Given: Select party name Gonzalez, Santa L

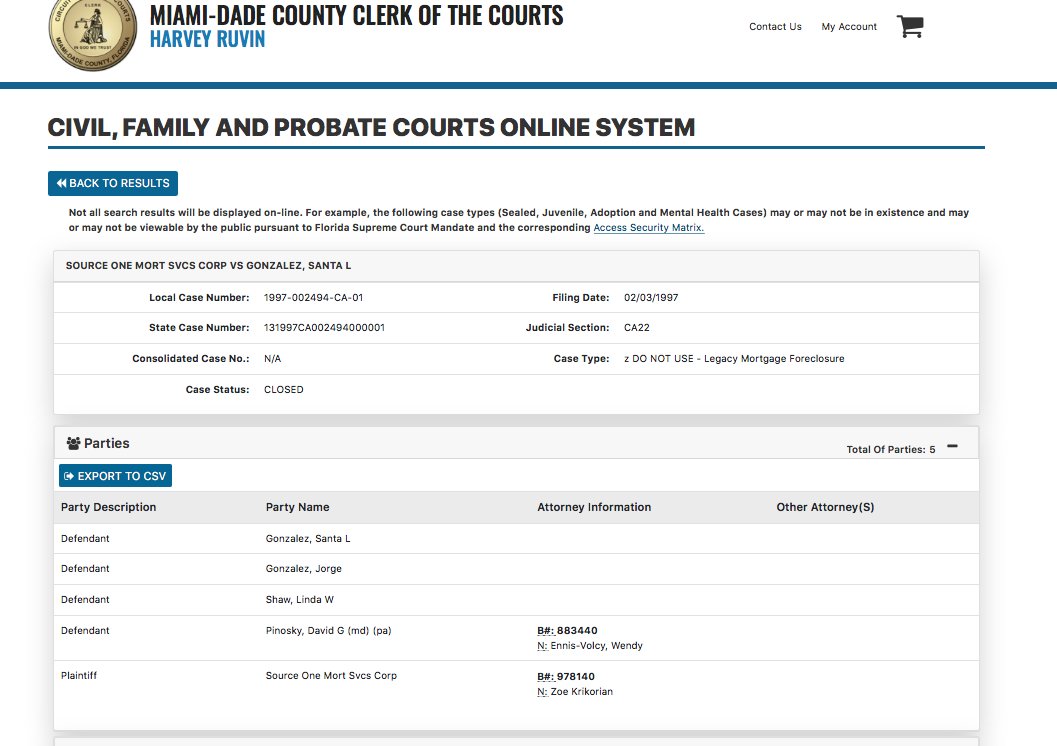Looking at the screenshot, I should (x=308, y=538).
